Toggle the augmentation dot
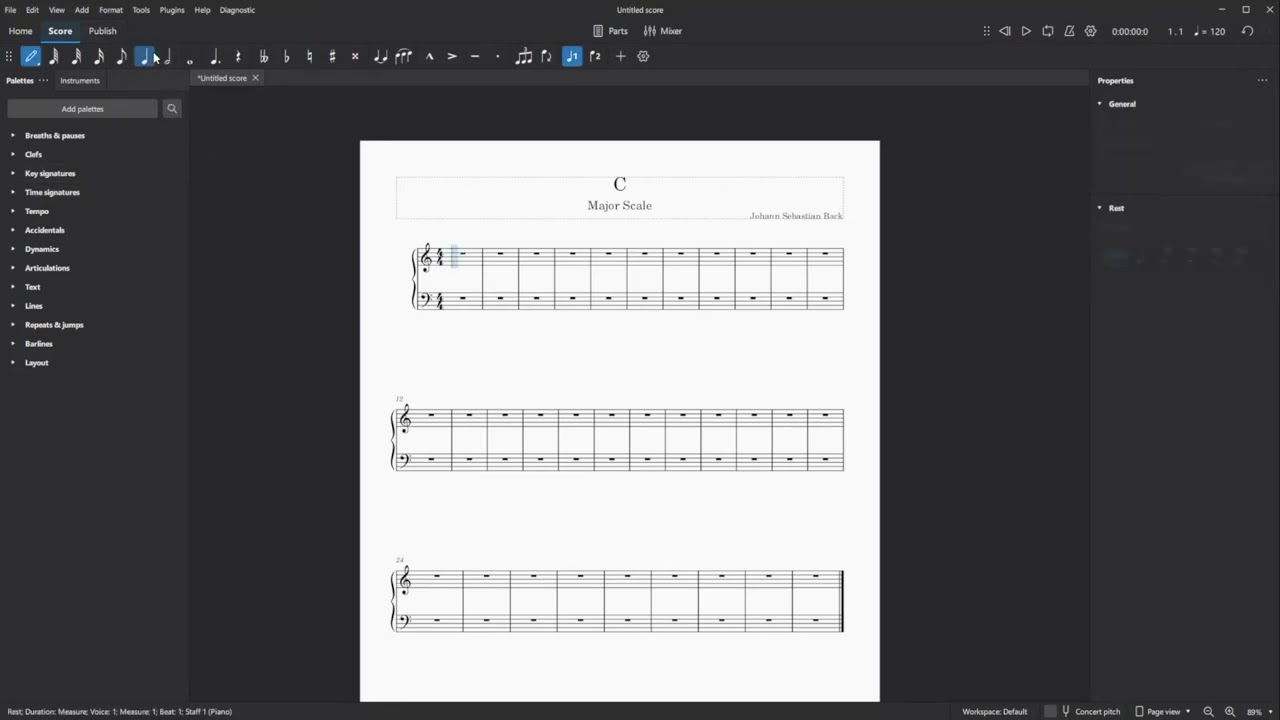This screenshot has width=1280, height=720. [x=214, y=57]
